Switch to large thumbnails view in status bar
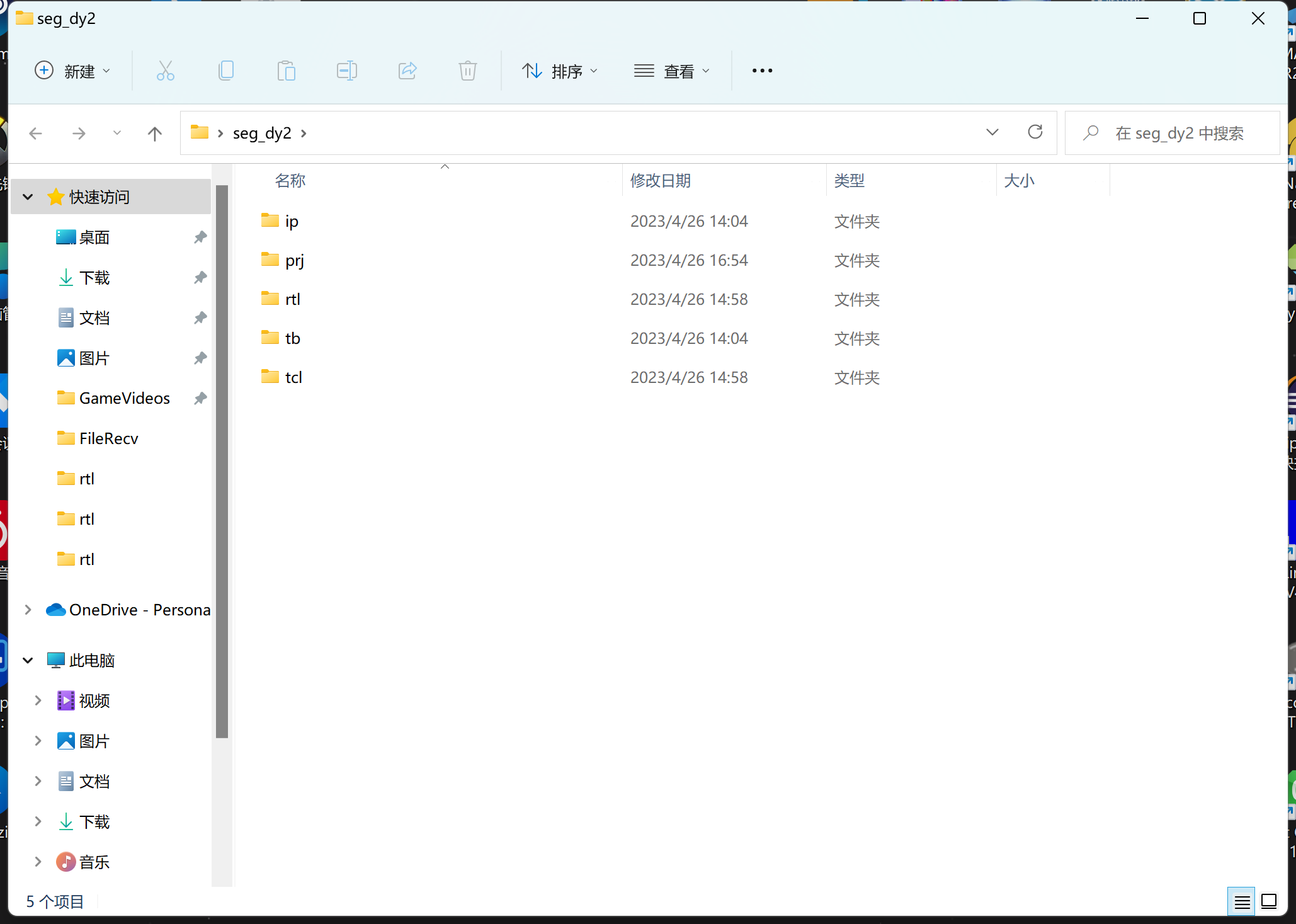 click(1269, 902)
